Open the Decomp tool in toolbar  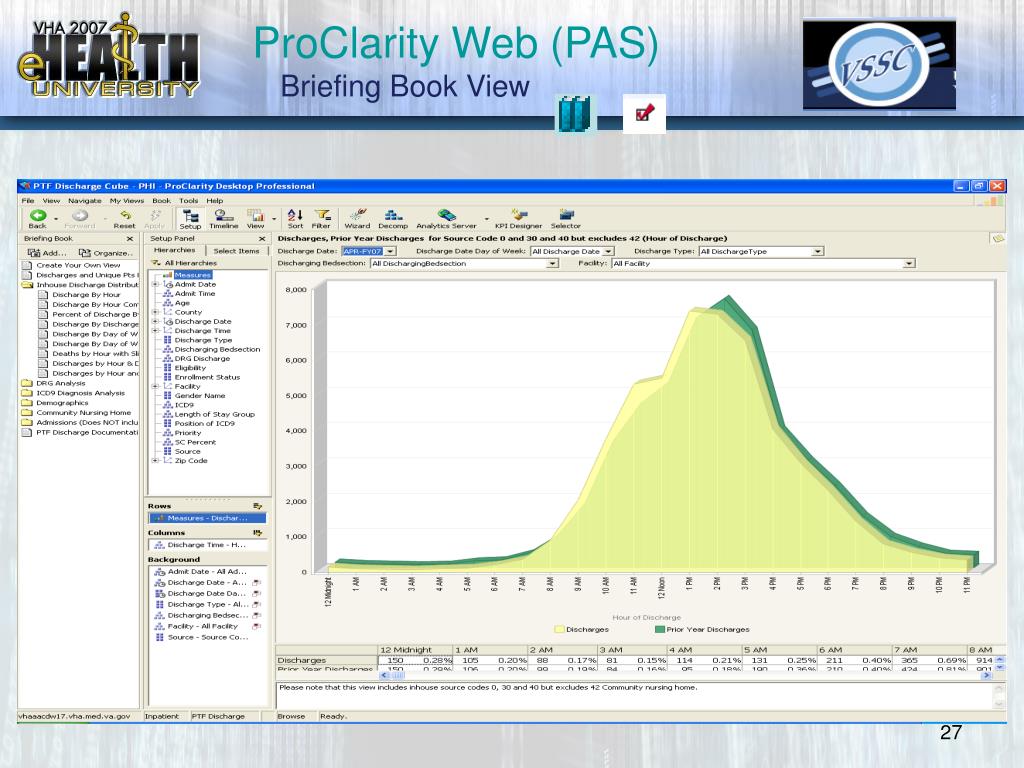tap(392, 218)
